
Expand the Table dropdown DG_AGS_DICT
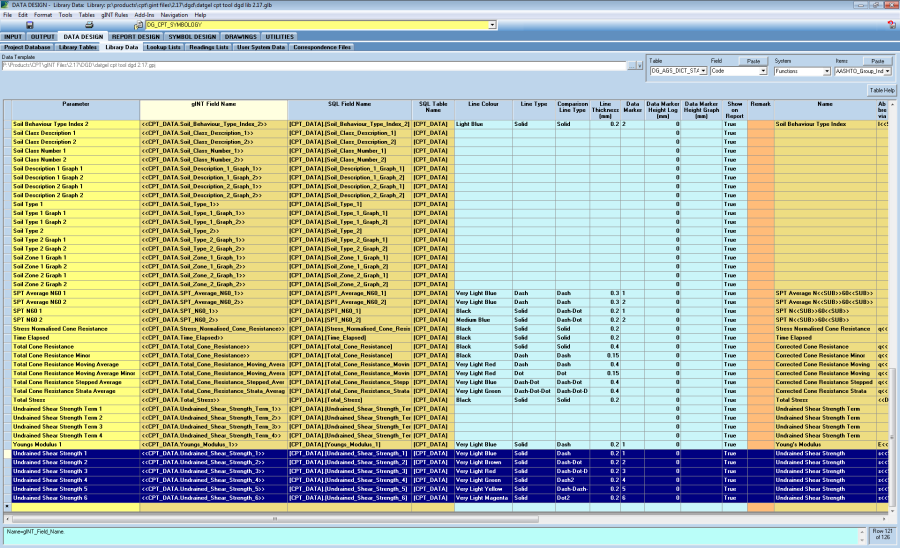[x=705, y=71]
